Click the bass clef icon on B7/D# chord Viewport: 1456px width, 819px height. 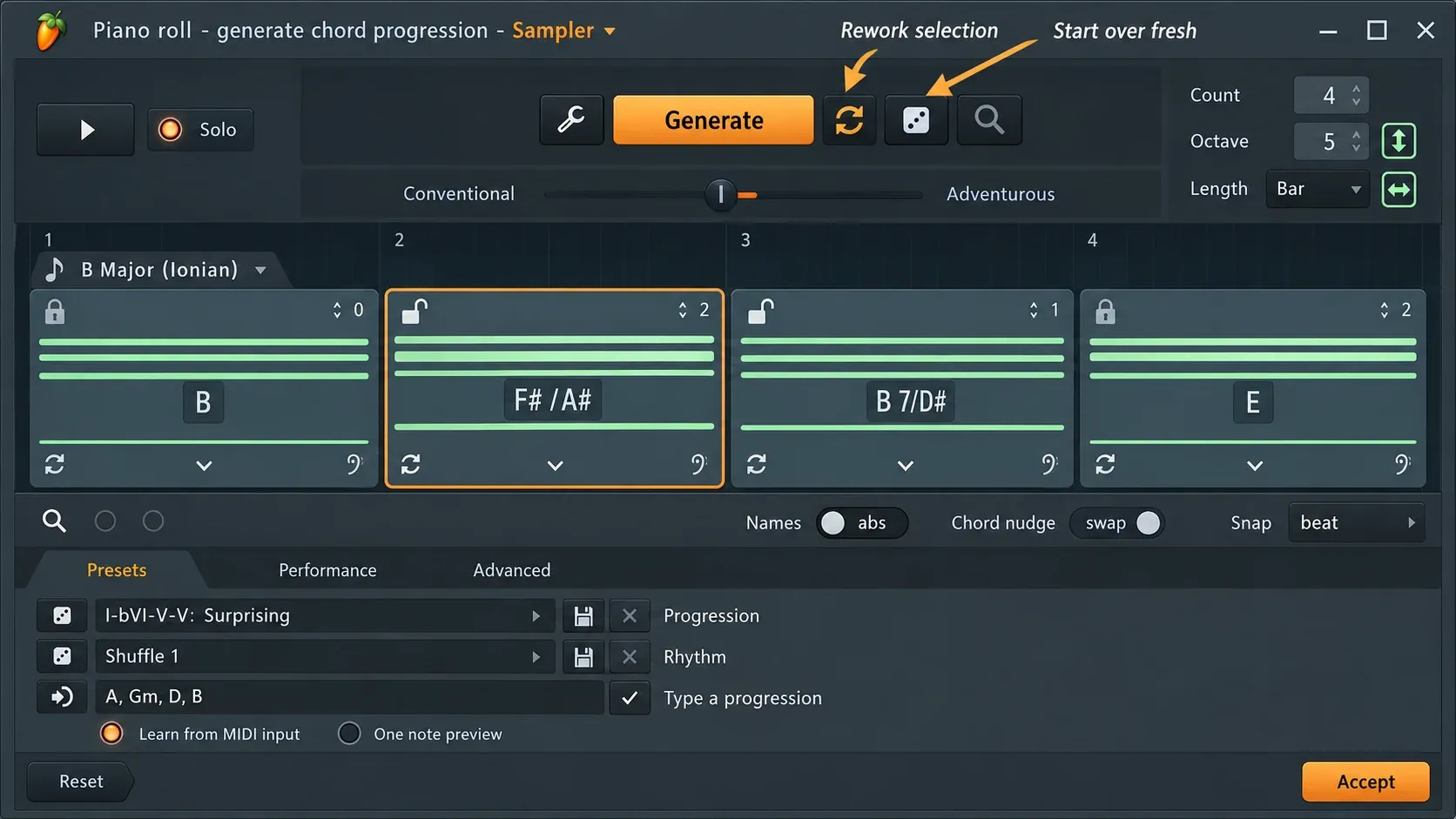click(x=1049, y=465)
